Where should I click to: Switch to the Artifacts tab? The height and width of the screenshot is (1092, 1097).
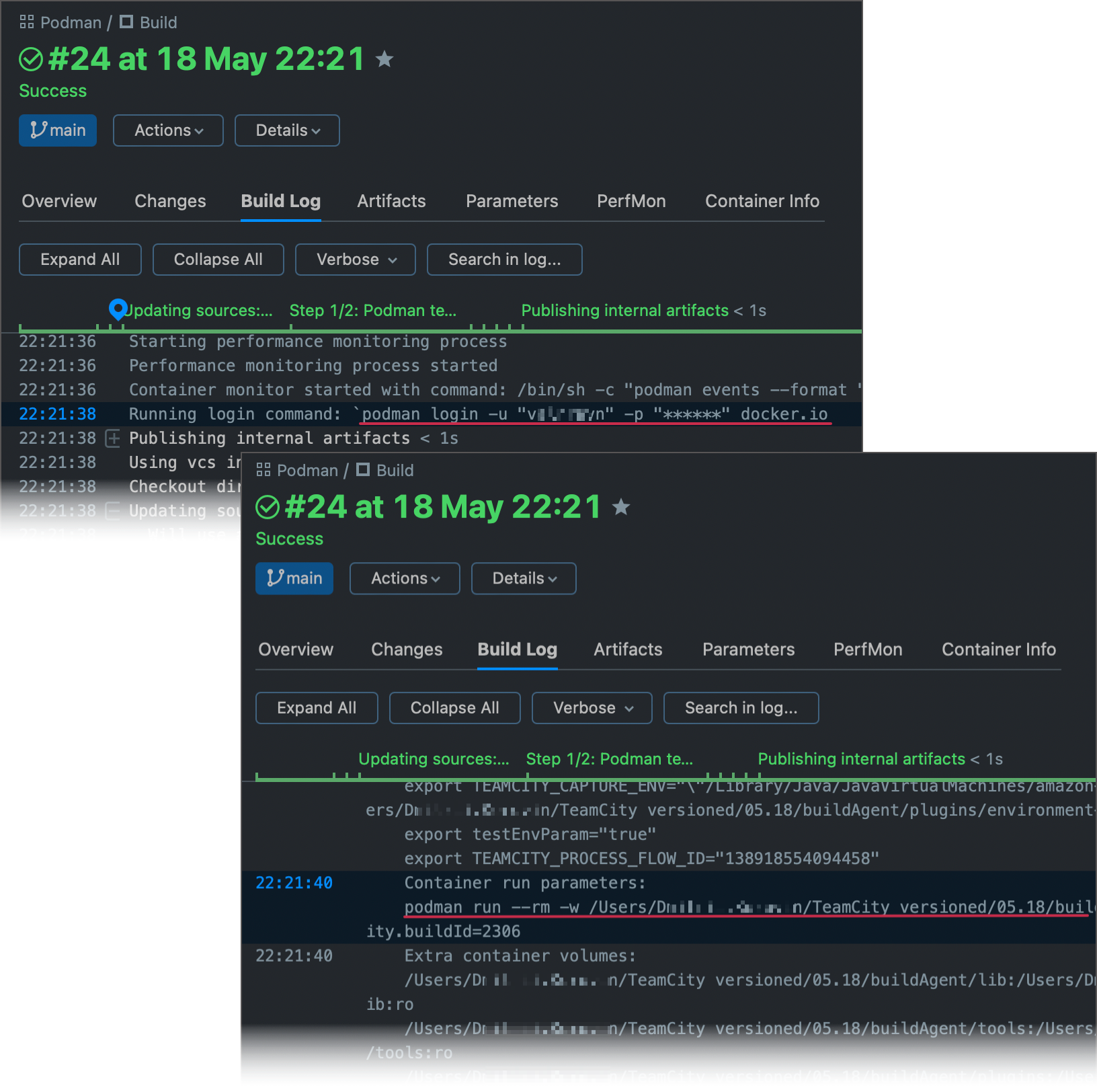pyautogui.click(x=391, y=201)
